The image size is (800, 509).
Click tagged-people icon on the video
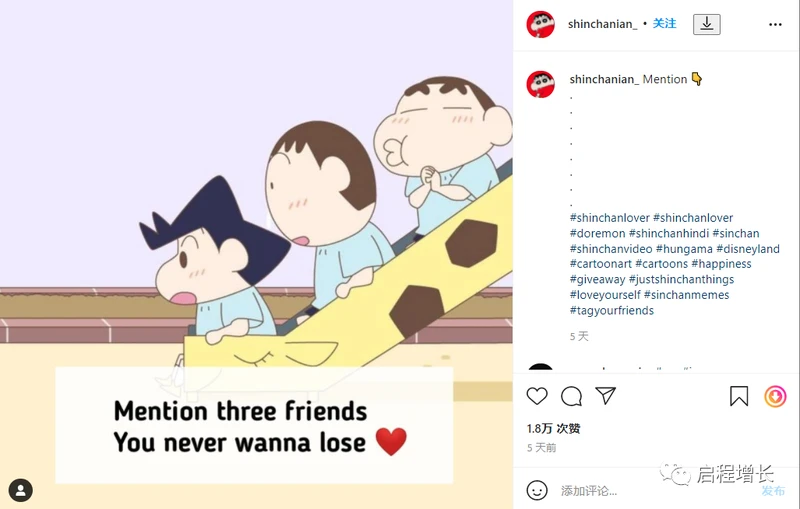(x=20, y=490)
